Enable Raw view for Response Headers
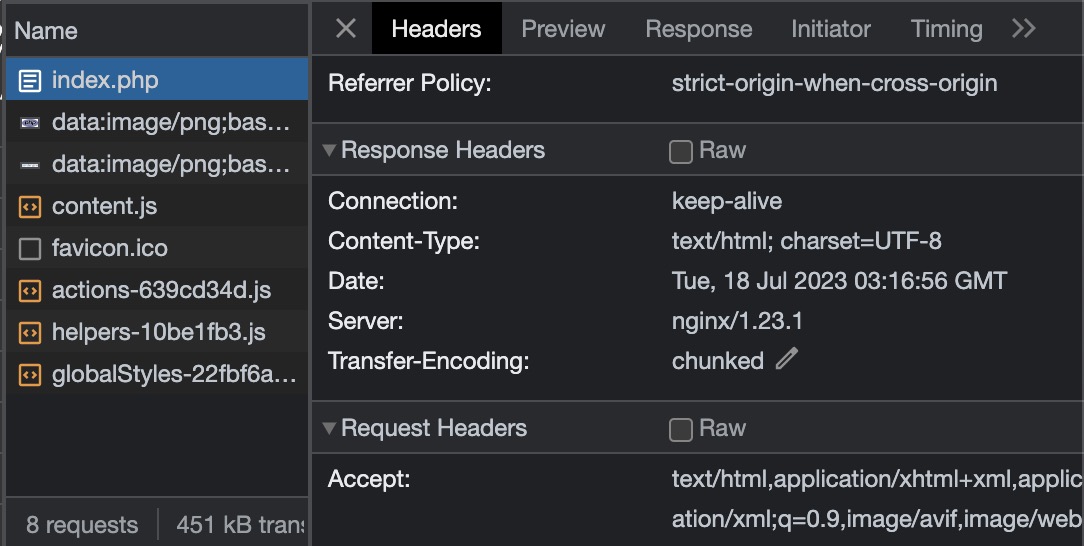This screenshot has height=546, width=1084. point(681,151)
